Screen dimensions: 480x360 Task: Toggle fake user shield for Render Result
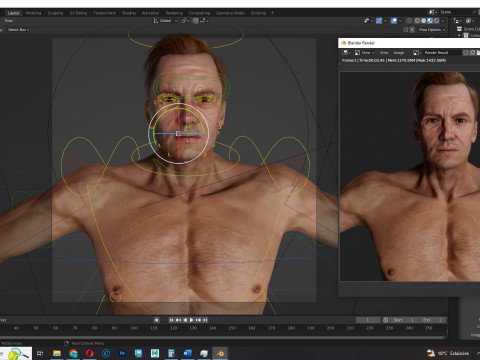[x=466, y=53]
